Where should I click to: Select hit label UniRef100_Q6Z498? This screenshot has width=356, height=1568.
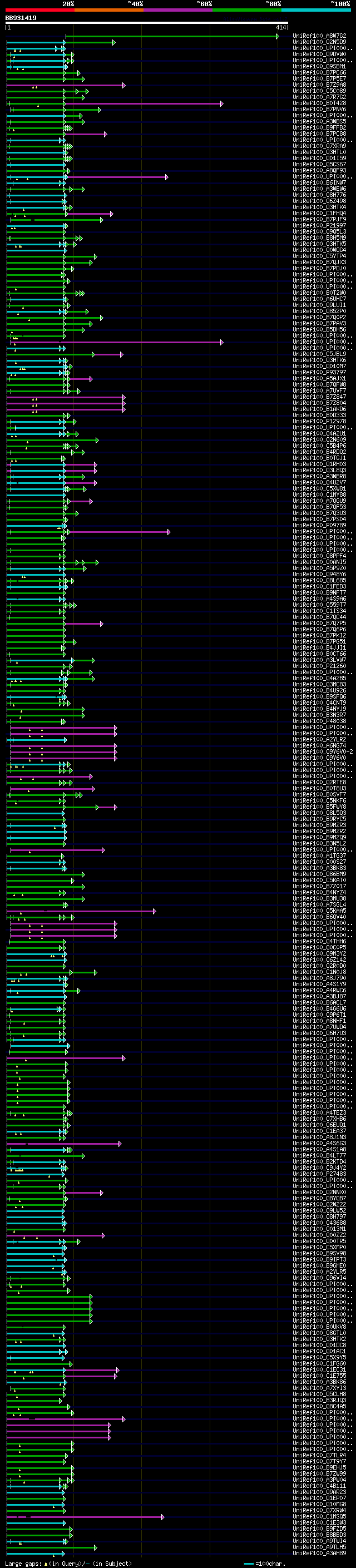(319, 201)
